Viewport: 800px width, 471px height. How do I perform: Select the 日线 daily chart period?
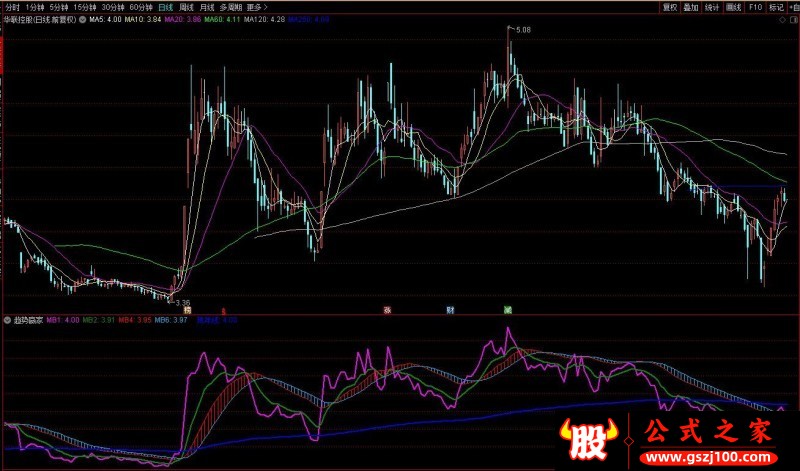coord(165,6)
